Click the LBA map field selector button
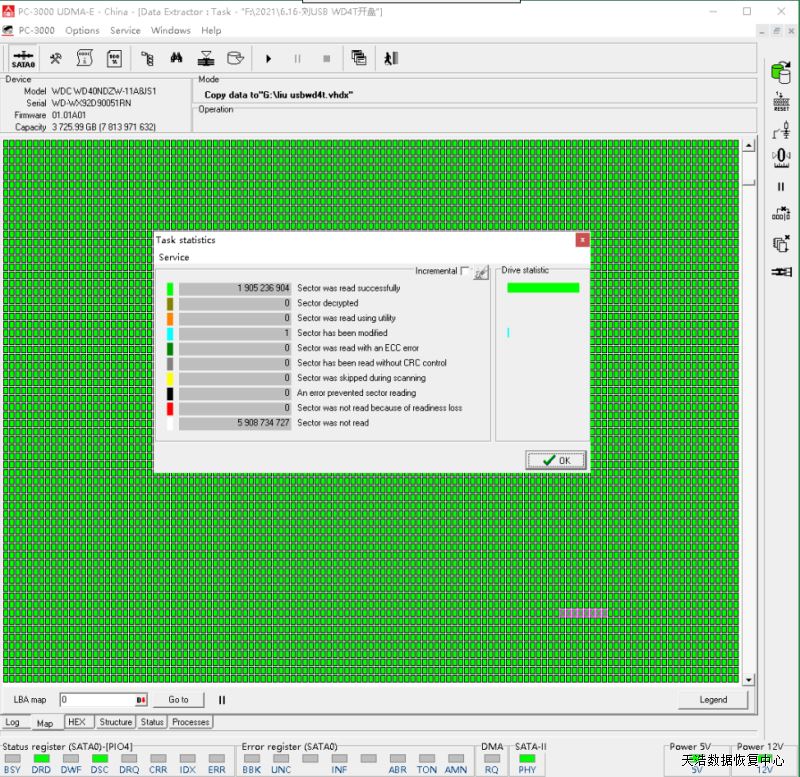 pyautogui.click(x=141, y=700)
